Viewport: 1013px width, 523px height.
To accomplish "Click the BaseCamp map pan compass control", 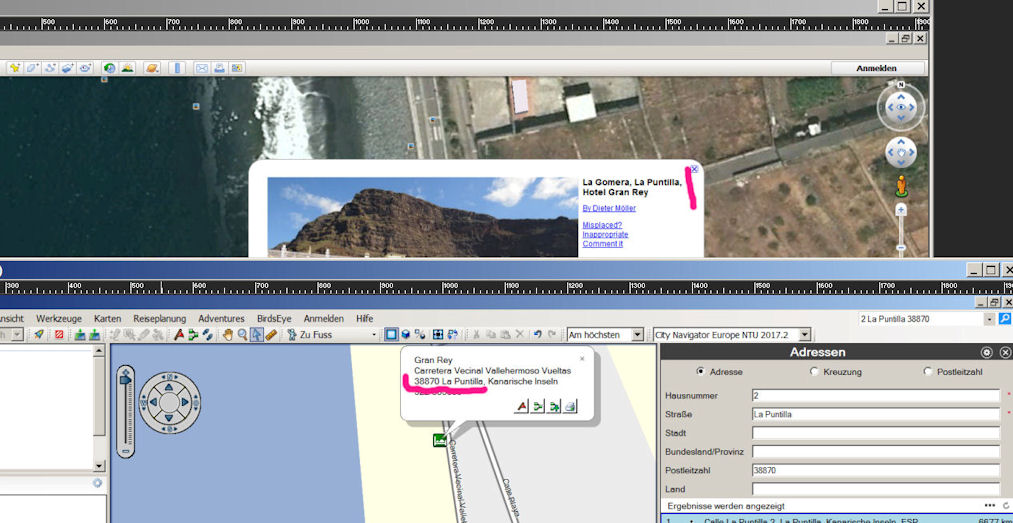I will click(169, 402).
